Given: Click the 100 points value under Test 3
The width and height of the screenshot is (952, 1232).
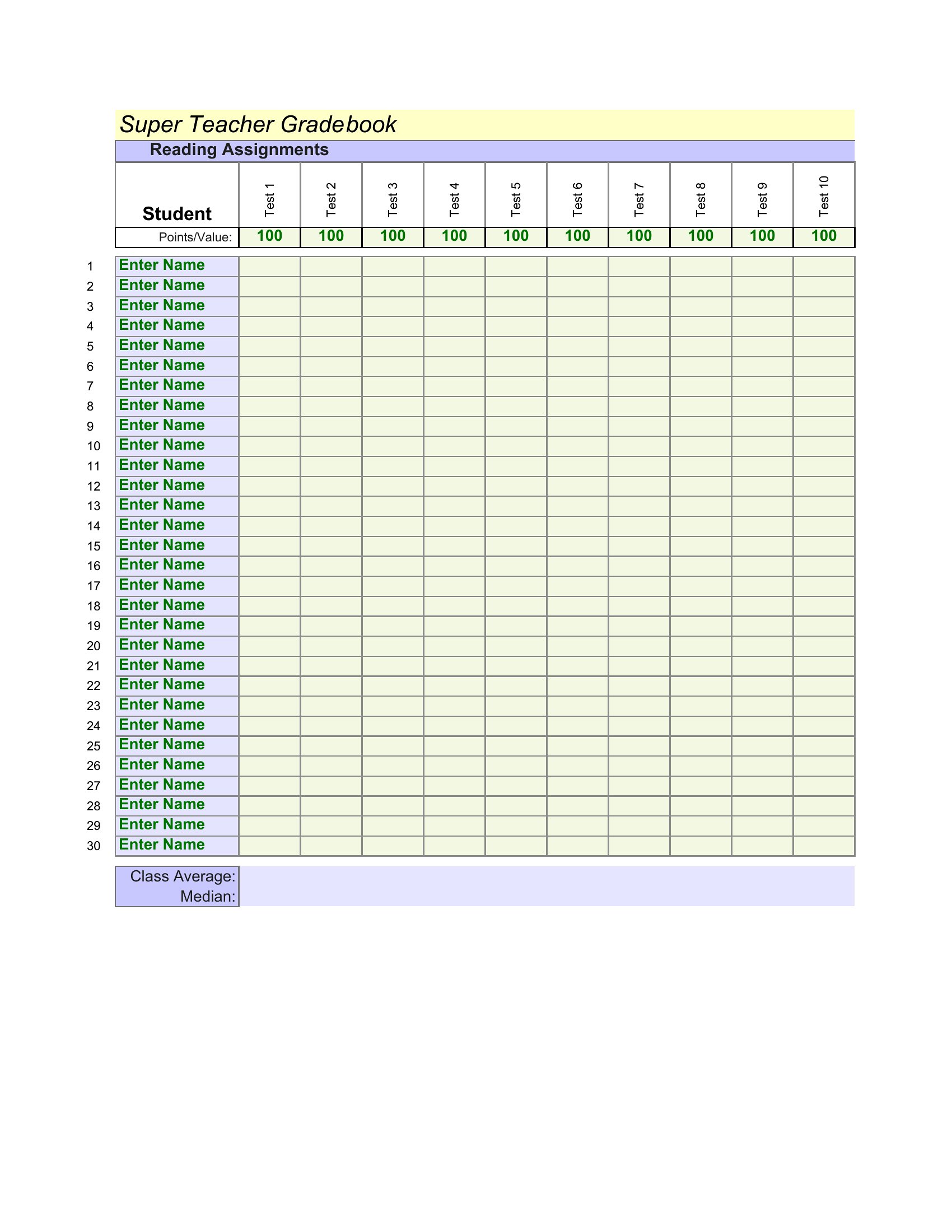Looking at the screenshot, I should pyautogui.click(x=393, y=236).
